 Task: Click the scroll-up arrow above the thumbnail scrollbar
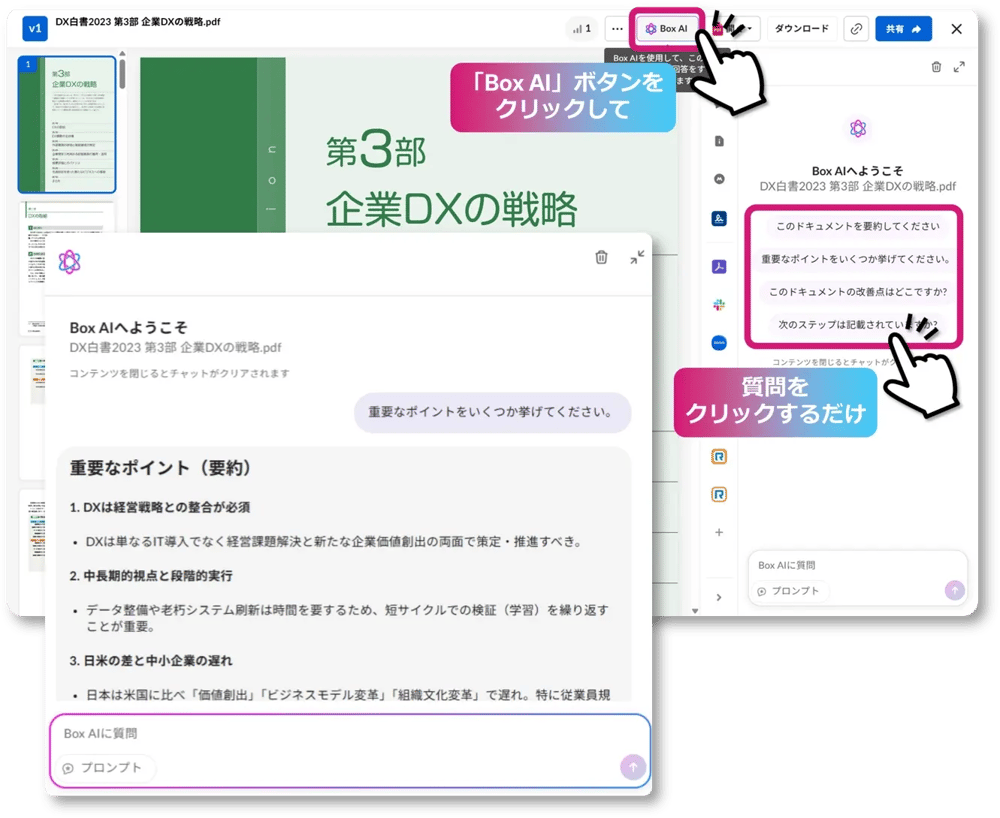click(122, 53)
